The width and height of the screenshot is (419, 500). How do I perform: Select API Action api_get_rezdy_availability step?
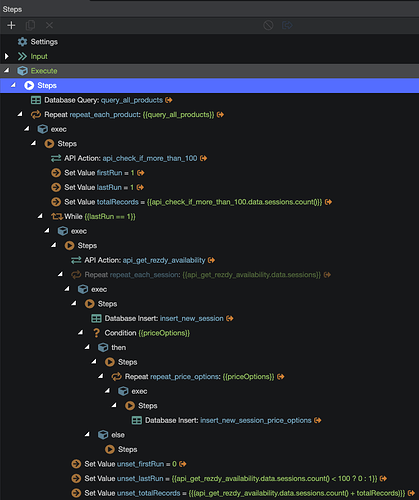(209, 260)
